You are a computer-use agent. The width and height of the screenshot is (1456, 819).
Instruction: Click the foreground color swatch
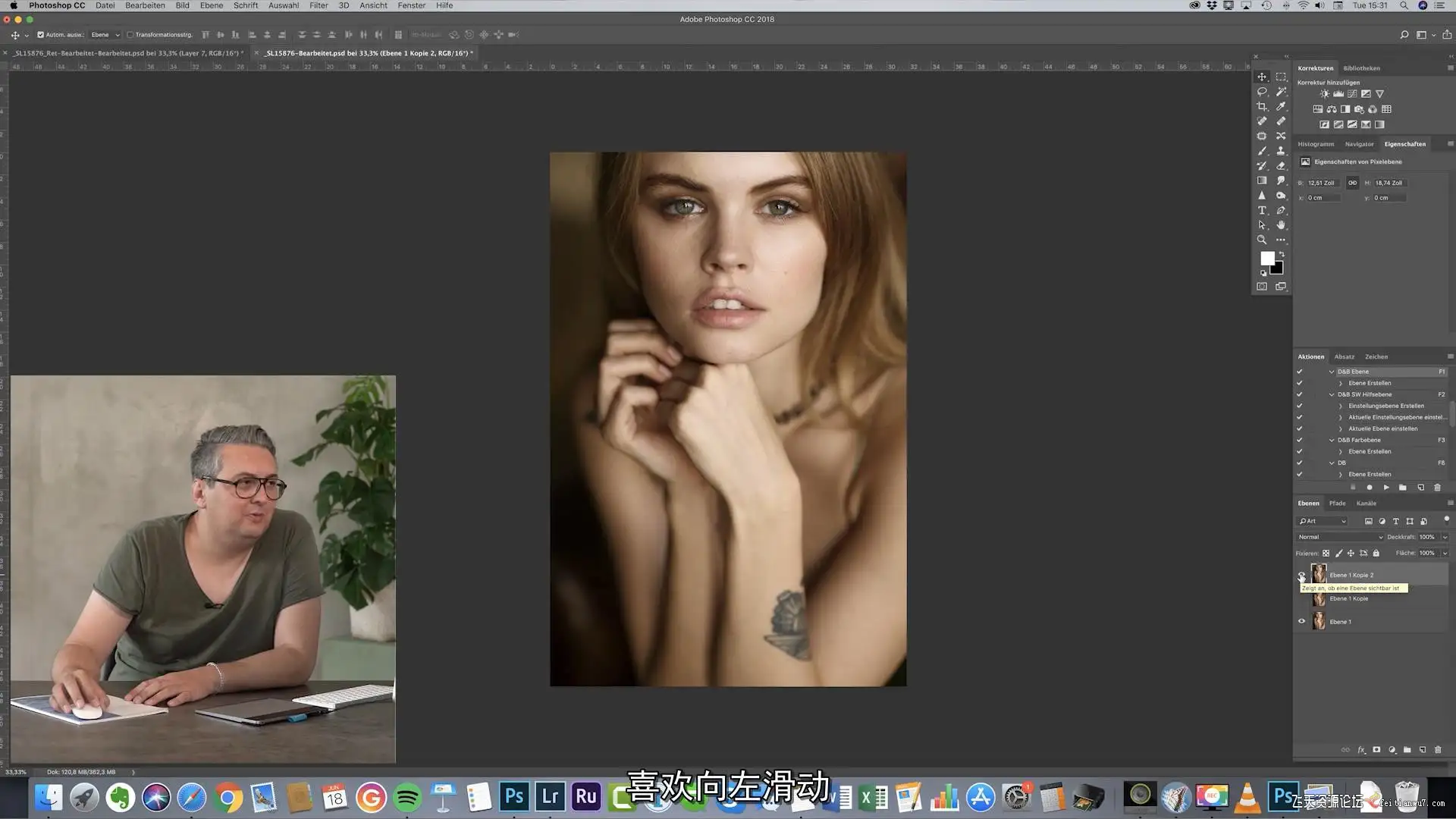click(1266, 259)
